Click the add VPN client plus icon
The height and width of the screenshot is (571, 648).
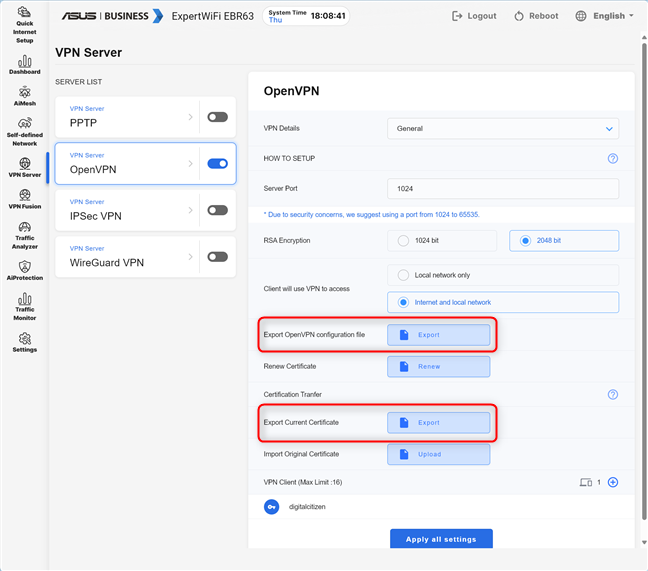tap(613, 482)
